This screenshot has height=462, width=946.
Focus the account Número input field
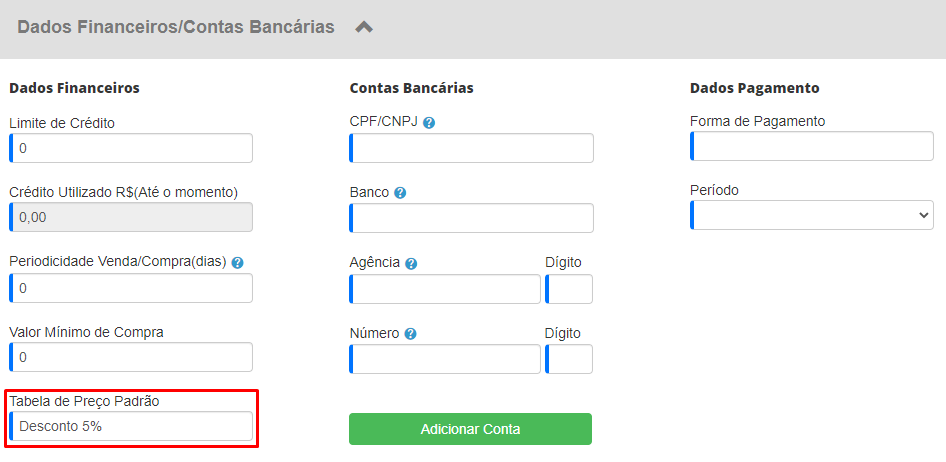click(445, 359)
